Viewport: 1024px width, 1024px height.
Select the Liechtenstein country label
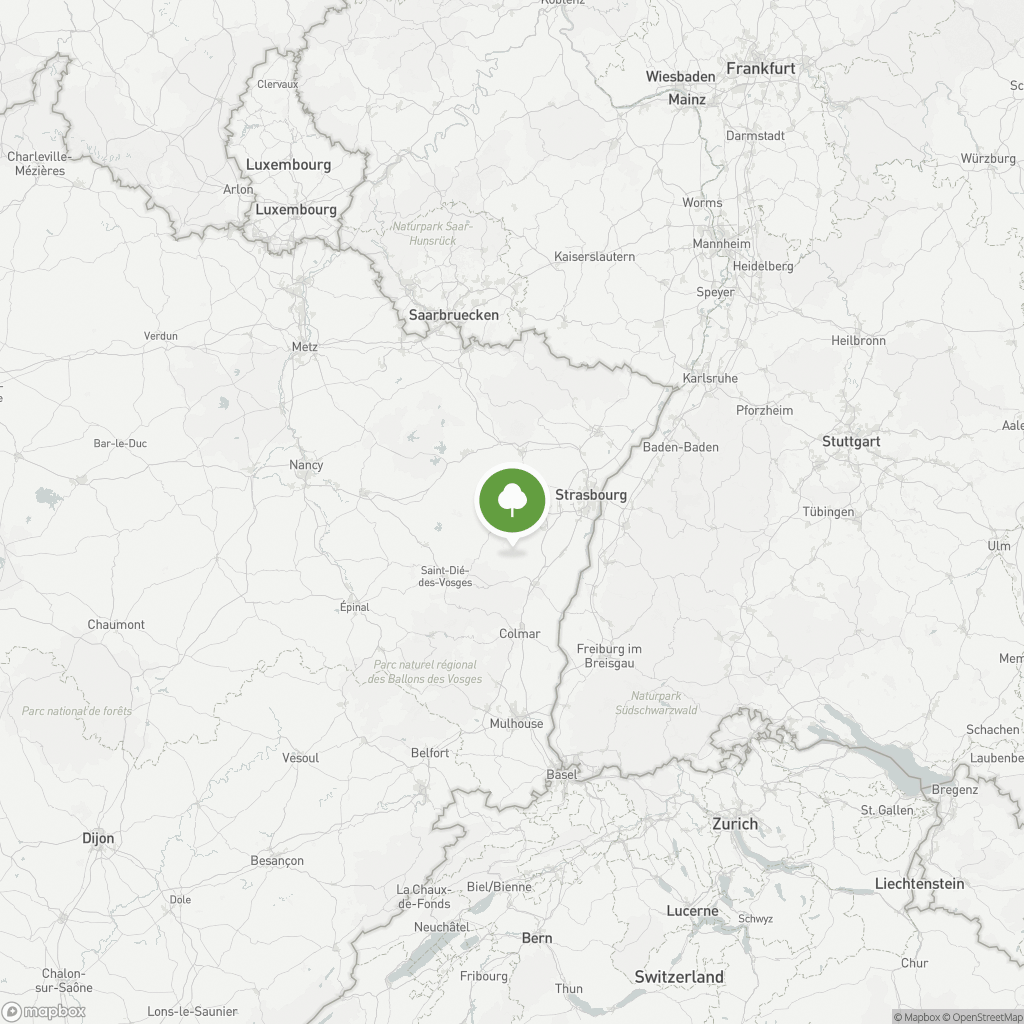(x=919, y=884)
